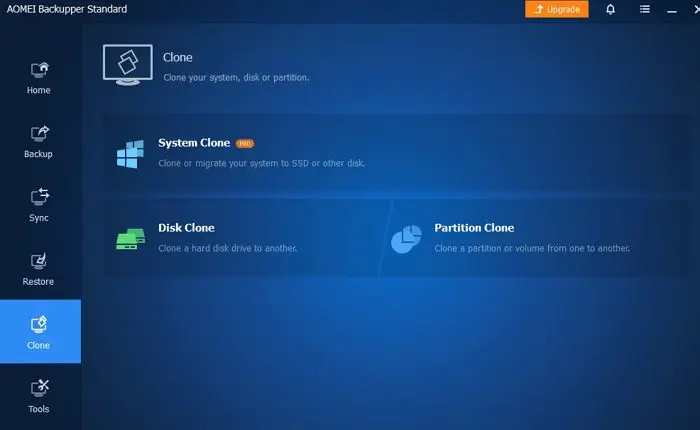
Task: Open the Tools section
Action: pyautogui.click(x=39, y=397)
